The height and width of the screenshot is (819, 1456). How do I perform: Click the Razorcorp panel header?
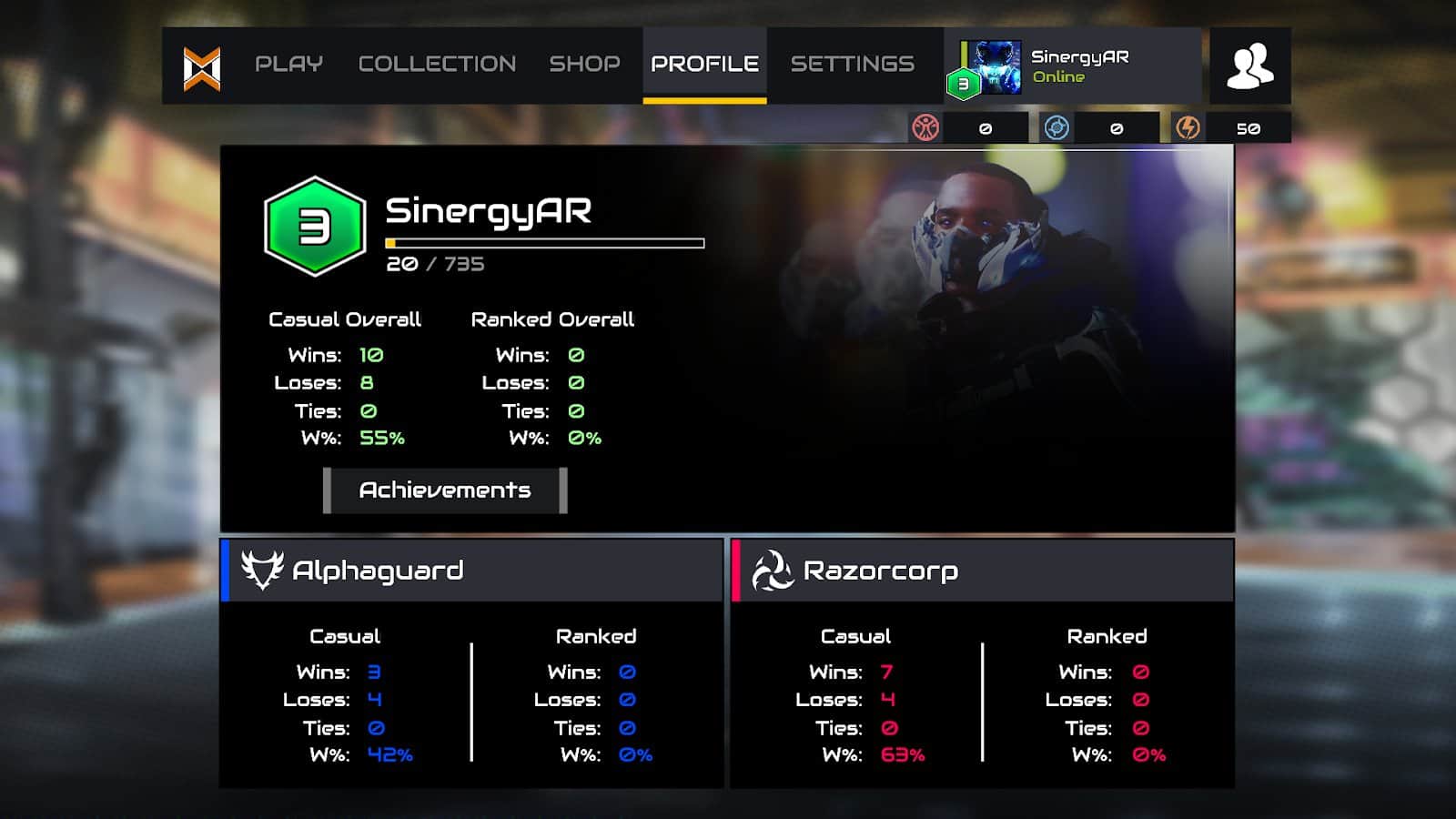[983, 571]
